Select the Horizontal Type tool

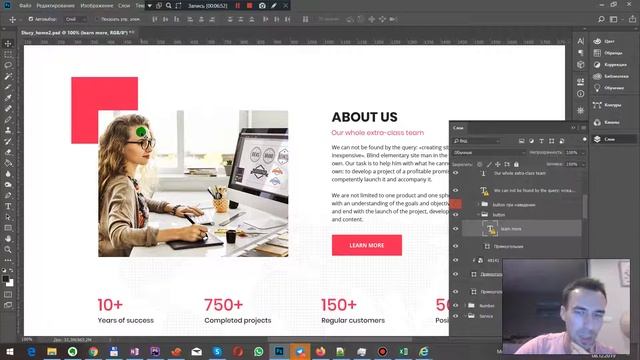(x=8, y=206)
